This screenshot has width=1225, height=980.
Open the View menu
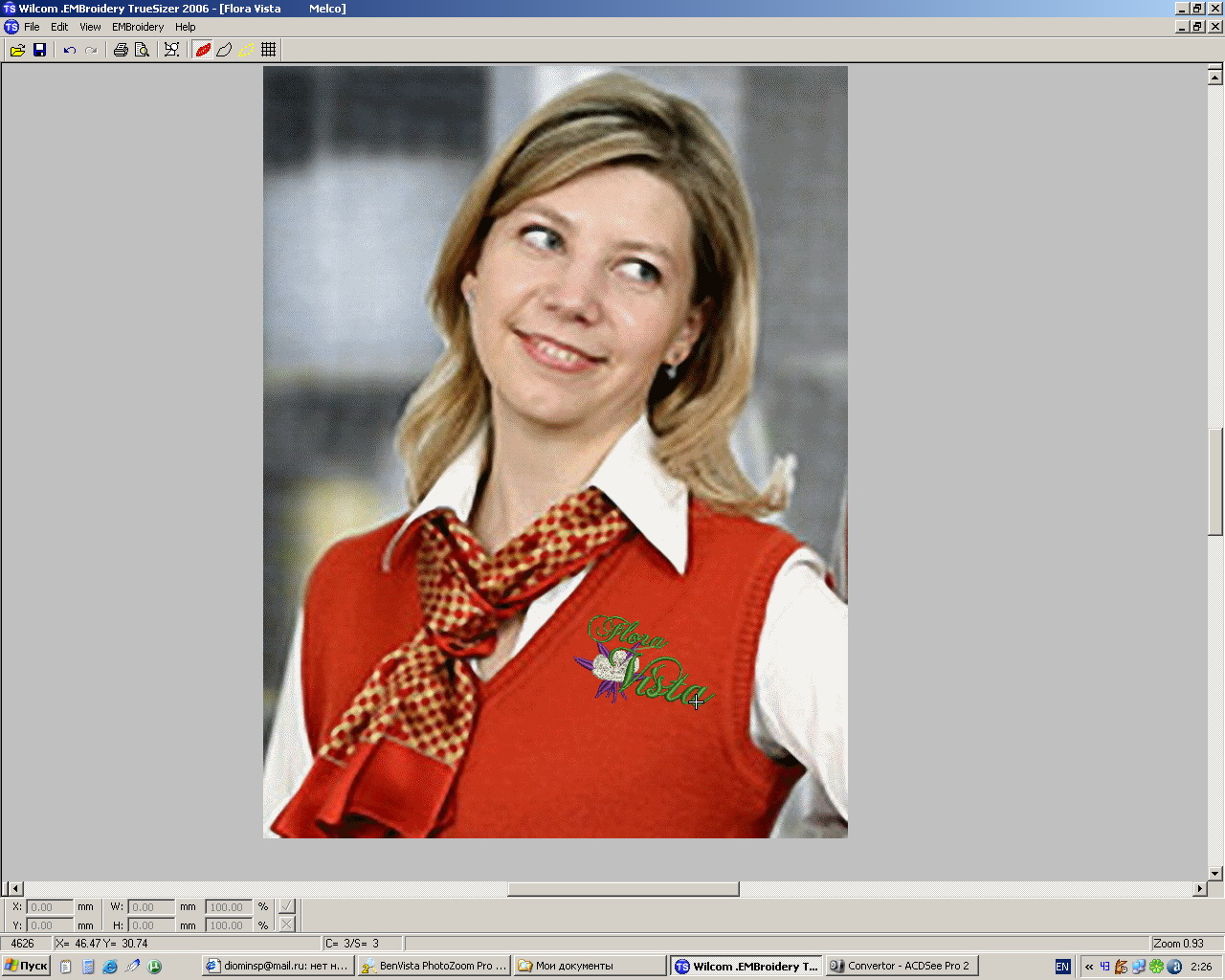click(90, 27)
